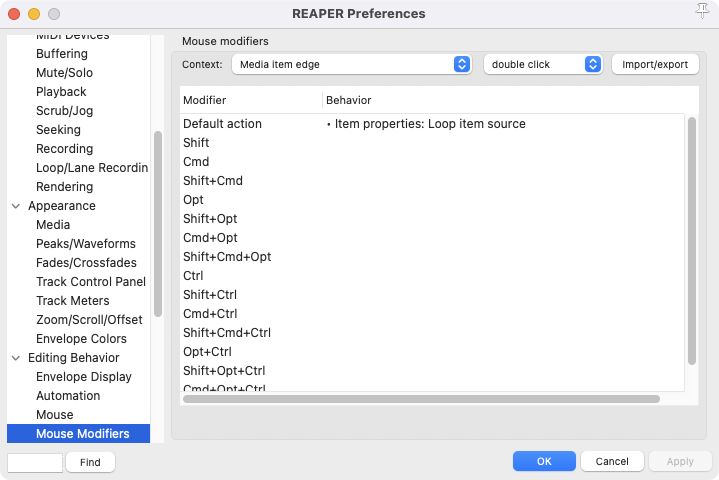
Task: Click the Find button
Action: [90, 462]
